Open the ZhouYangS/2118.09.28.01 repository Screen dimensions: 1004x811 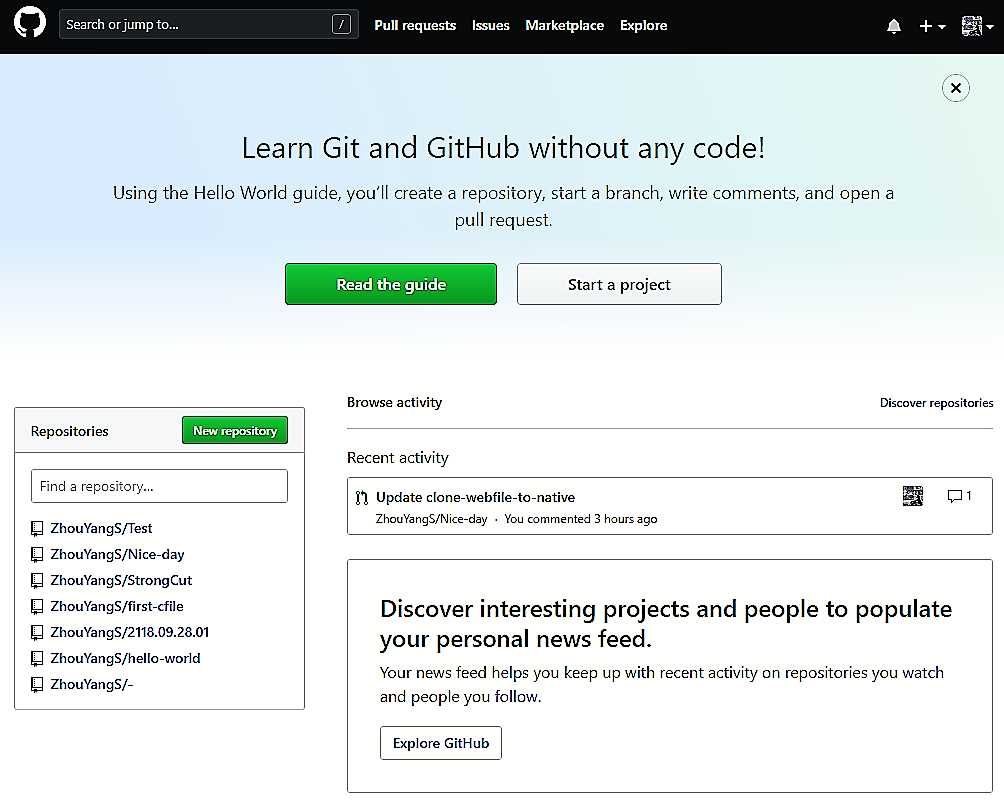(x=129, y=632)
